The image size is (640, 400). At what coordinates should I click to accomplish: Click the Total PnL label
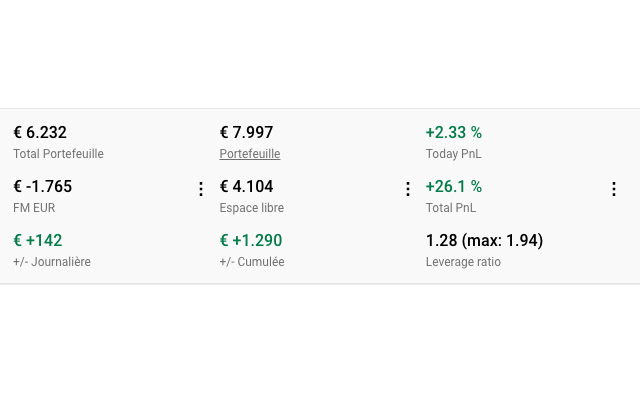451,208
